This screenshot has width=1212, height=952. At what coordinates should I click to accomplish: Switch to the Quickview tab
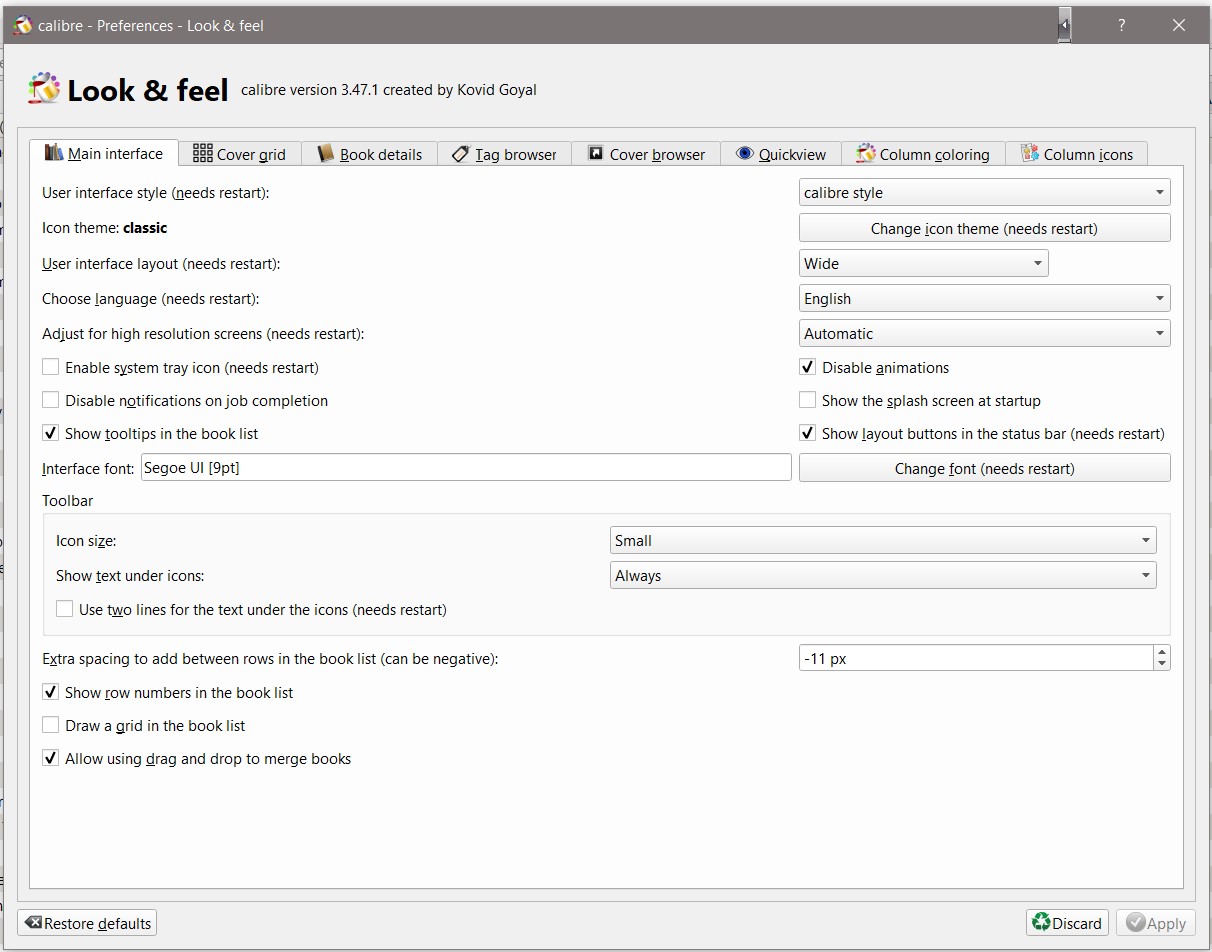(781, 154)
